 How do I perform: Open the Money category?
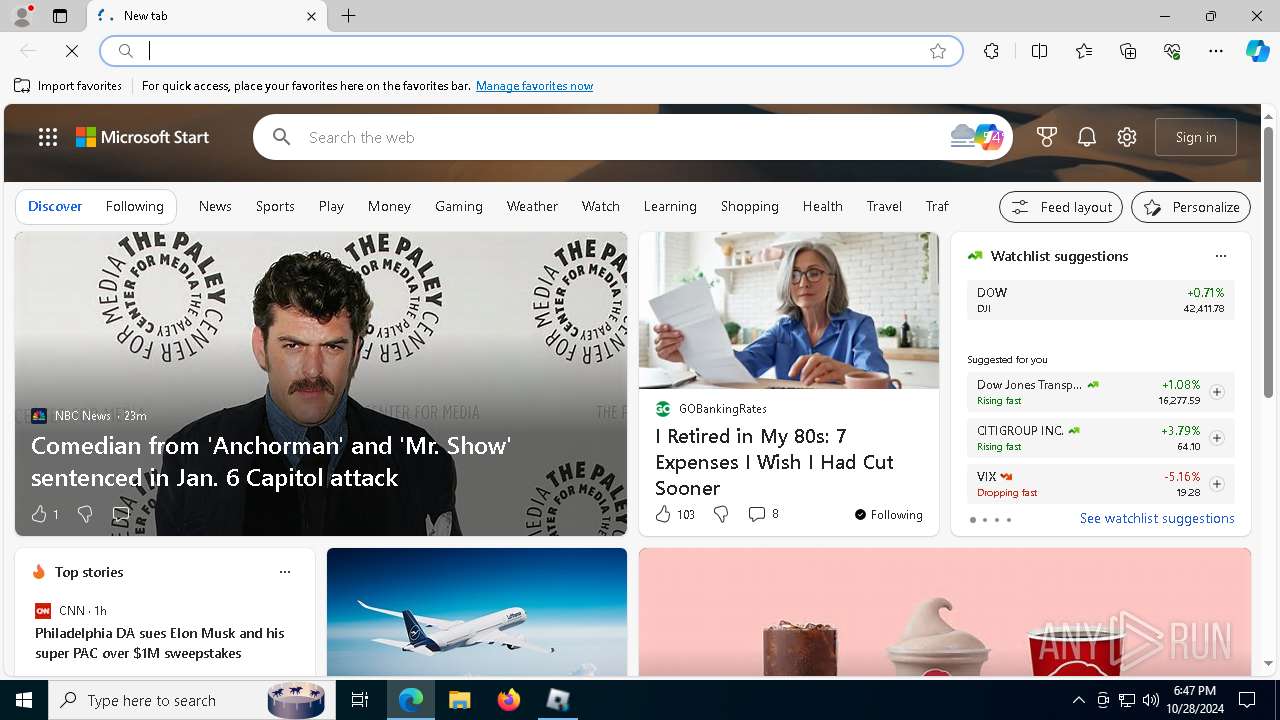coord(389,206)
